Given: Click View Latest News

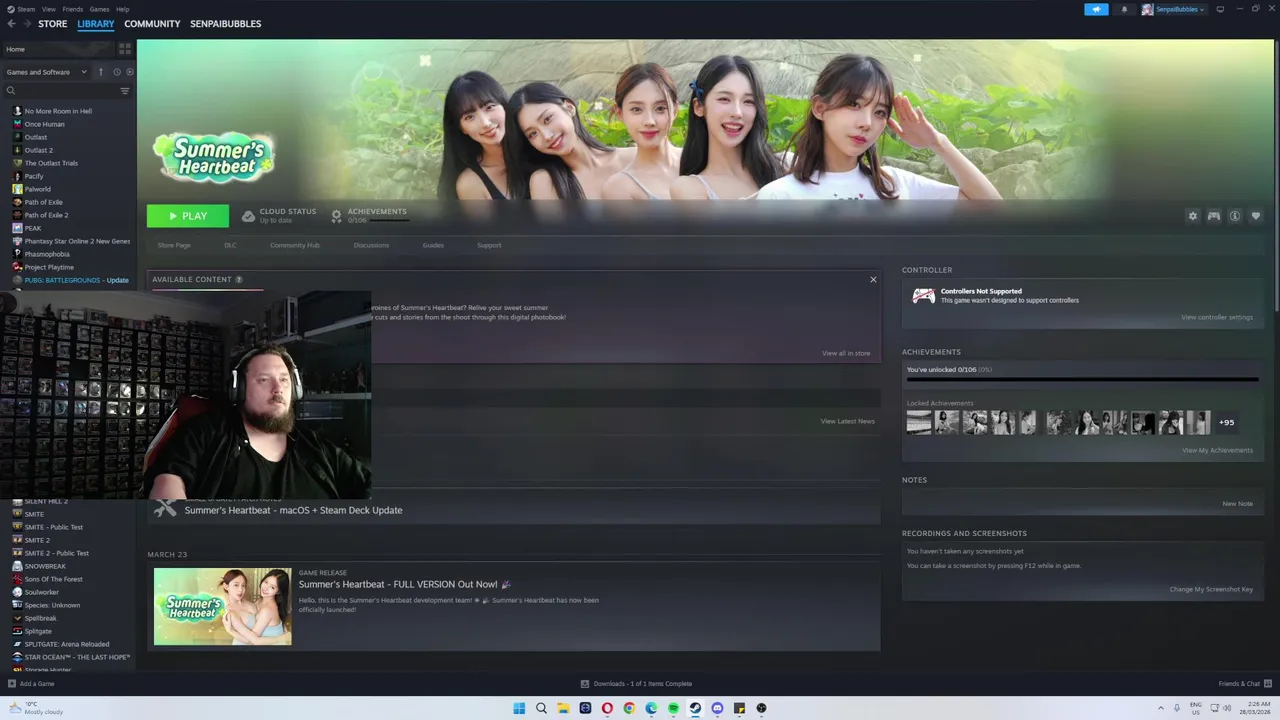Looking at the screenshot, I should pyautogui.click(x=848, y=421).
